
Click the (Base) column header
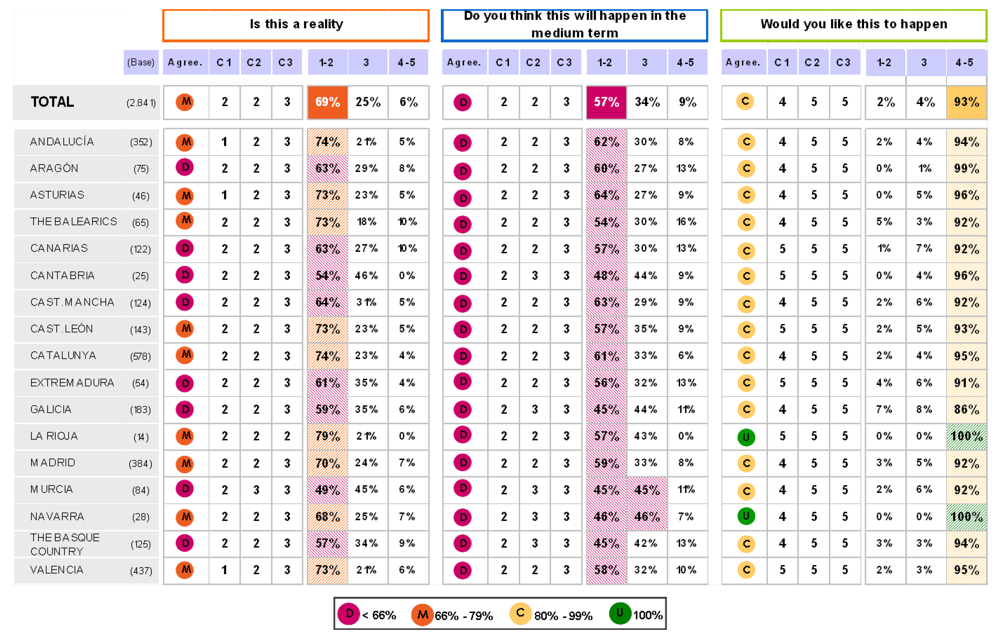point(141,62)
